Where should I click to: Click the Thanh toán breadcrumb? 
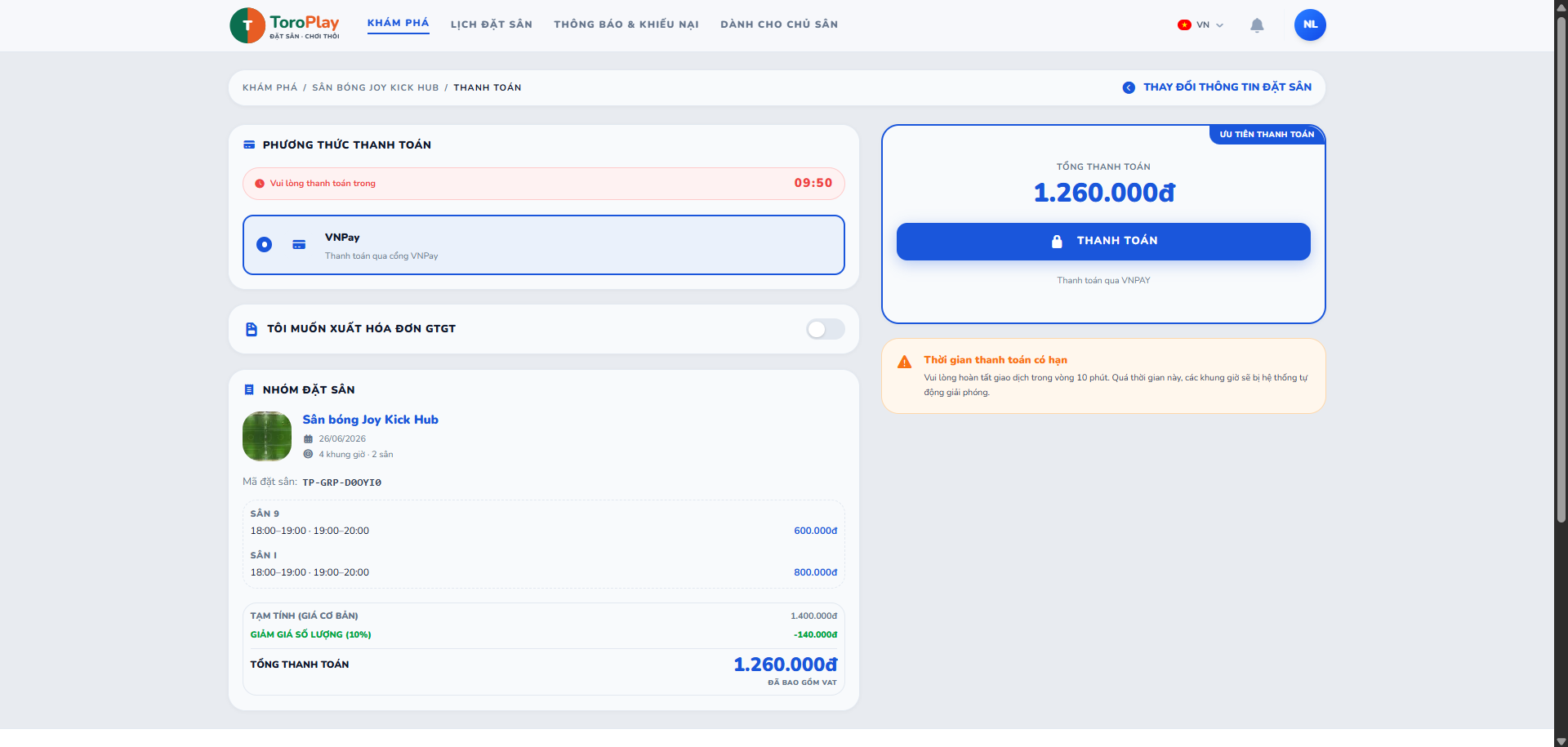488,87
